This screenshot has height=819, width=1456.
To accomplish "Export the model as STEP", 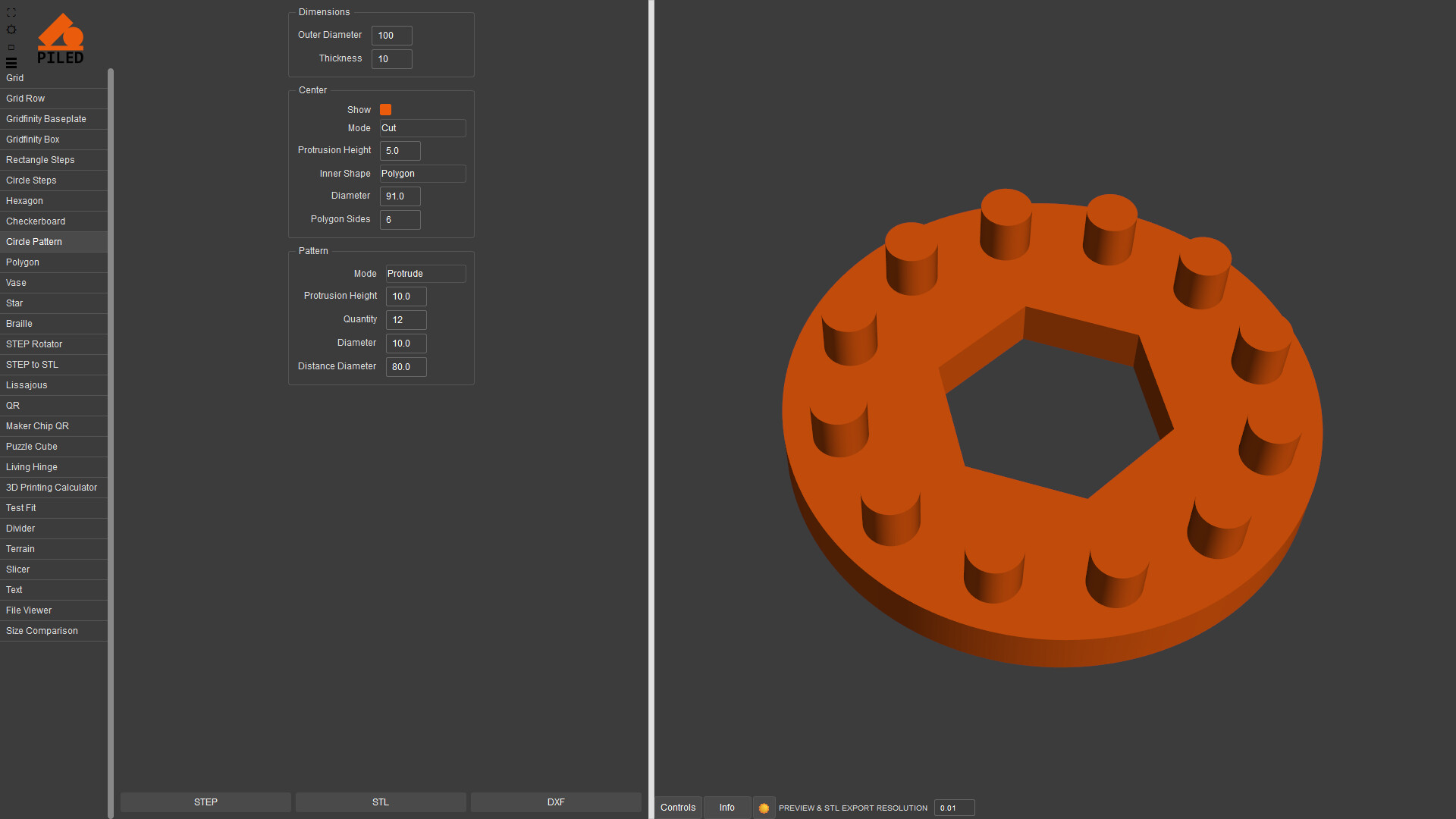I will pyautogui.click(x=206, y=802).
